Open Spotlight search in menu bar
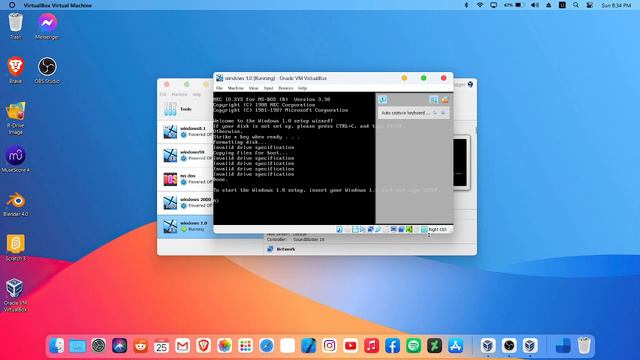Image resolution: width=640 pixels, height=360 pixels. [576, 5]
